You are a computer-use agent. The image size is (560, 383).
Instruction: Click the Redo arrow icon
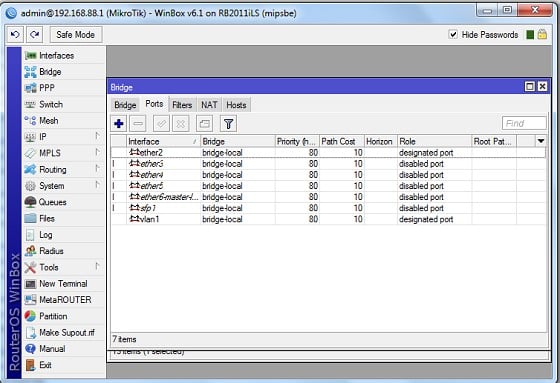coord(34,35)
